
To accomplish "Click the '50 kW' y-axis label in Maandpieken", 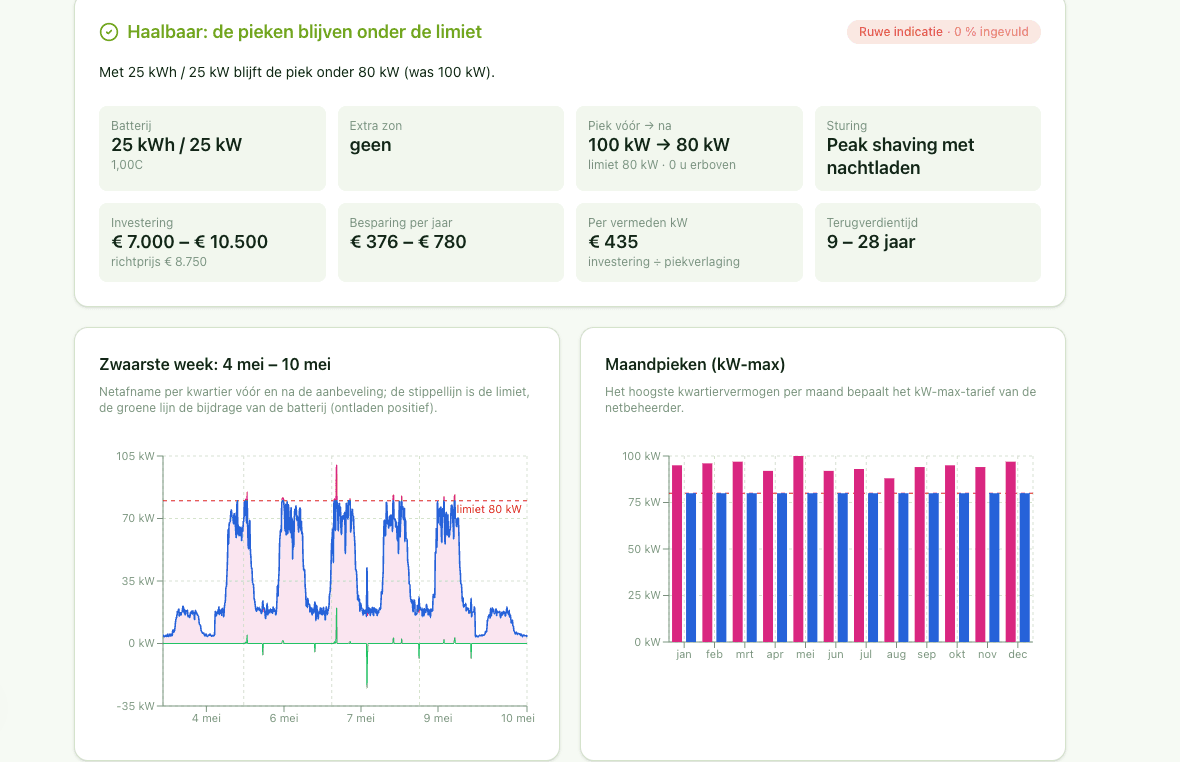I will [644, 549].
